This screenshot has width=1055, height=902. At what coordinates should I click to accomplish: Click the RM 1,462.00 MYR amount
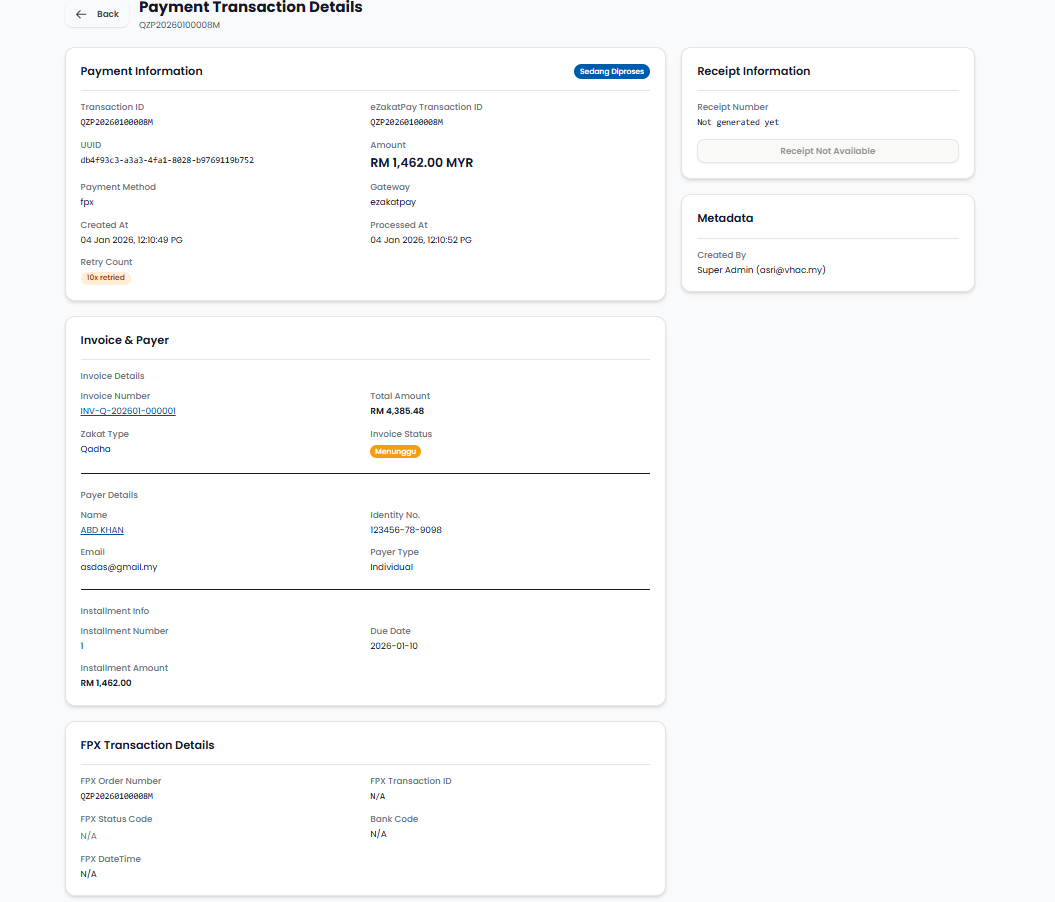tap(421, 162)
